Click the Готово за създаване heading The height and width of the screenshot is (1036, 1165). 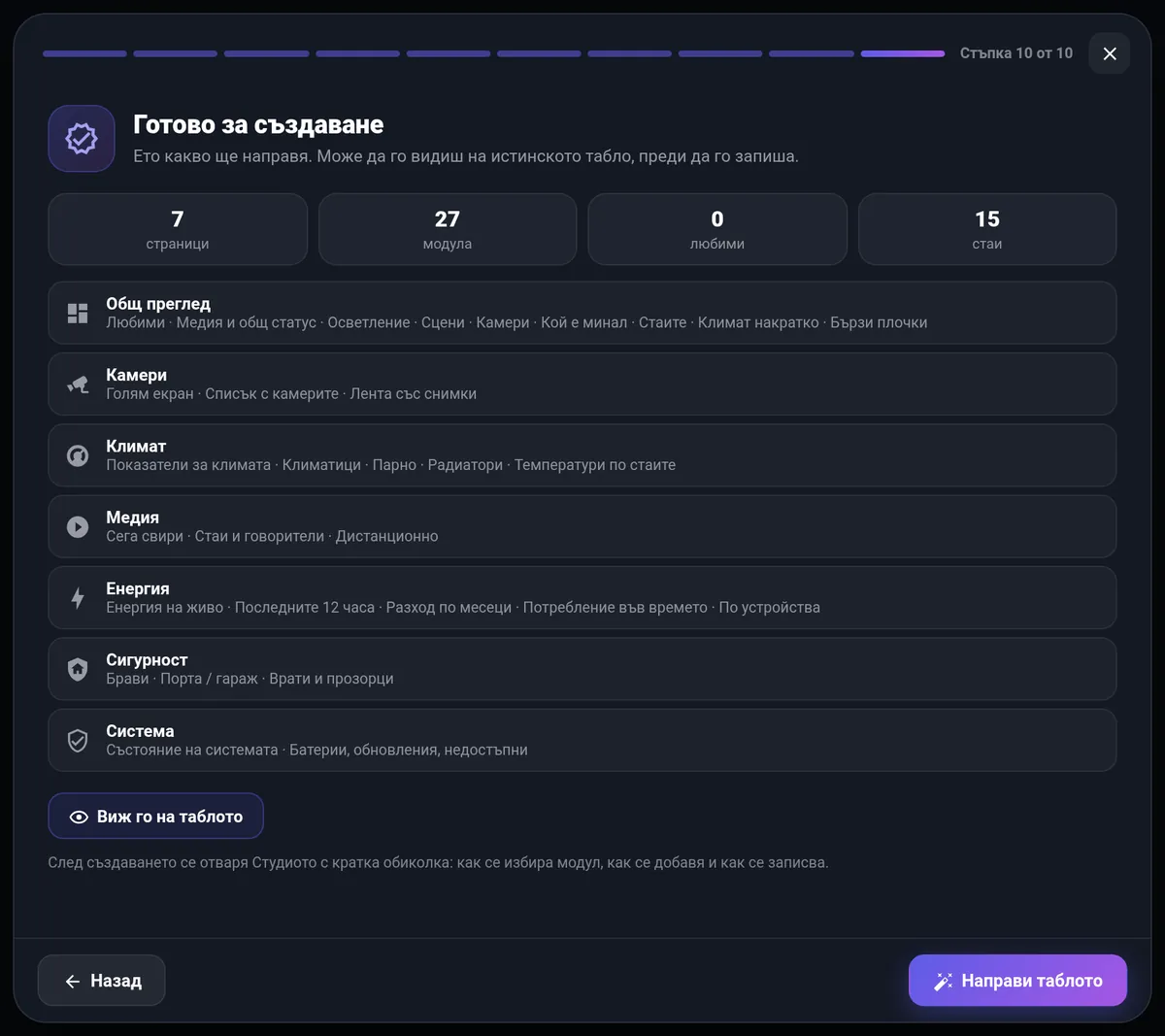coord(258,124)
